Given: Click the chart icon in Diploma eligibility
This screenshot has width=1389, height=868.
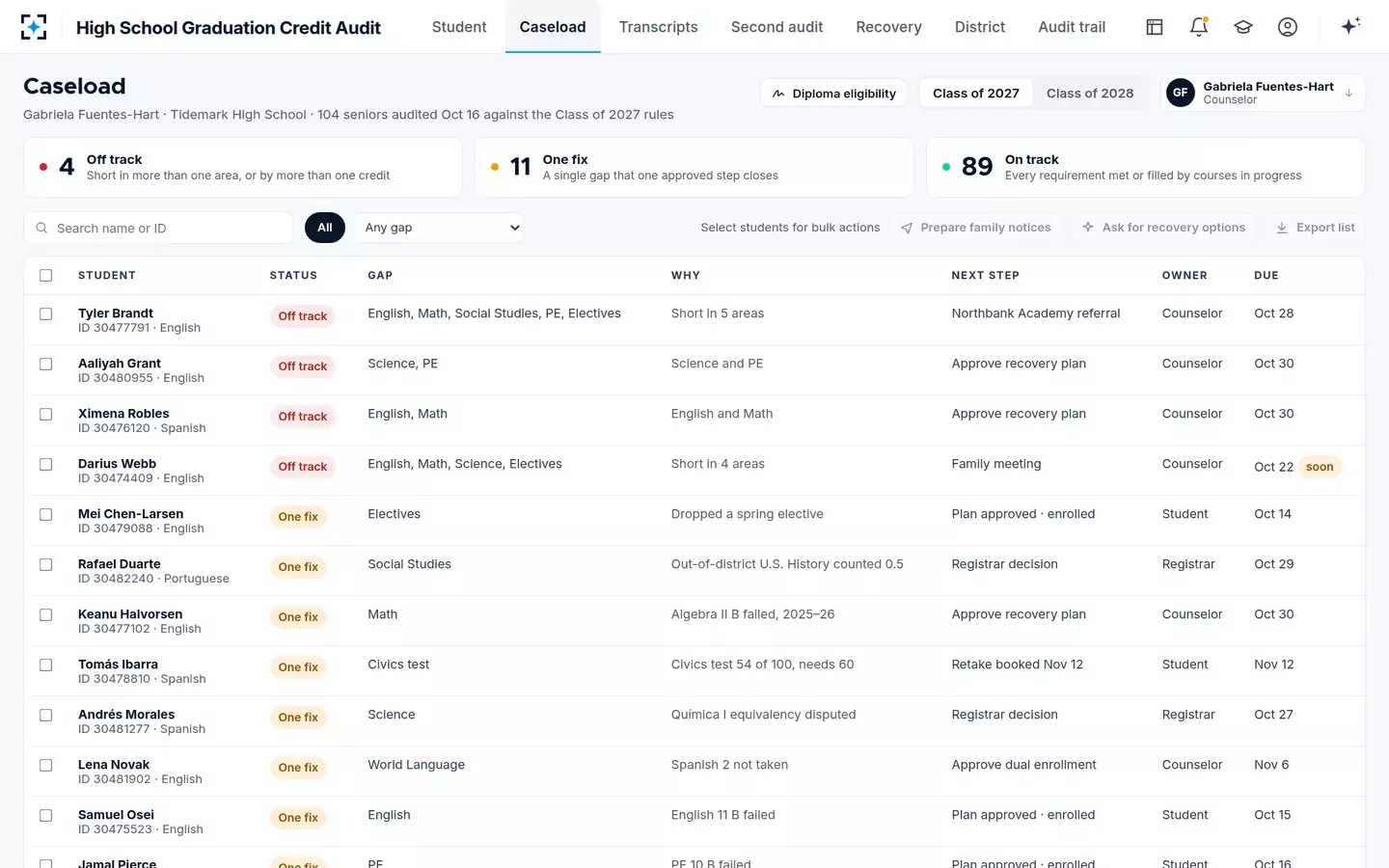Looking at the screenshot, I should tap(778, 94).
